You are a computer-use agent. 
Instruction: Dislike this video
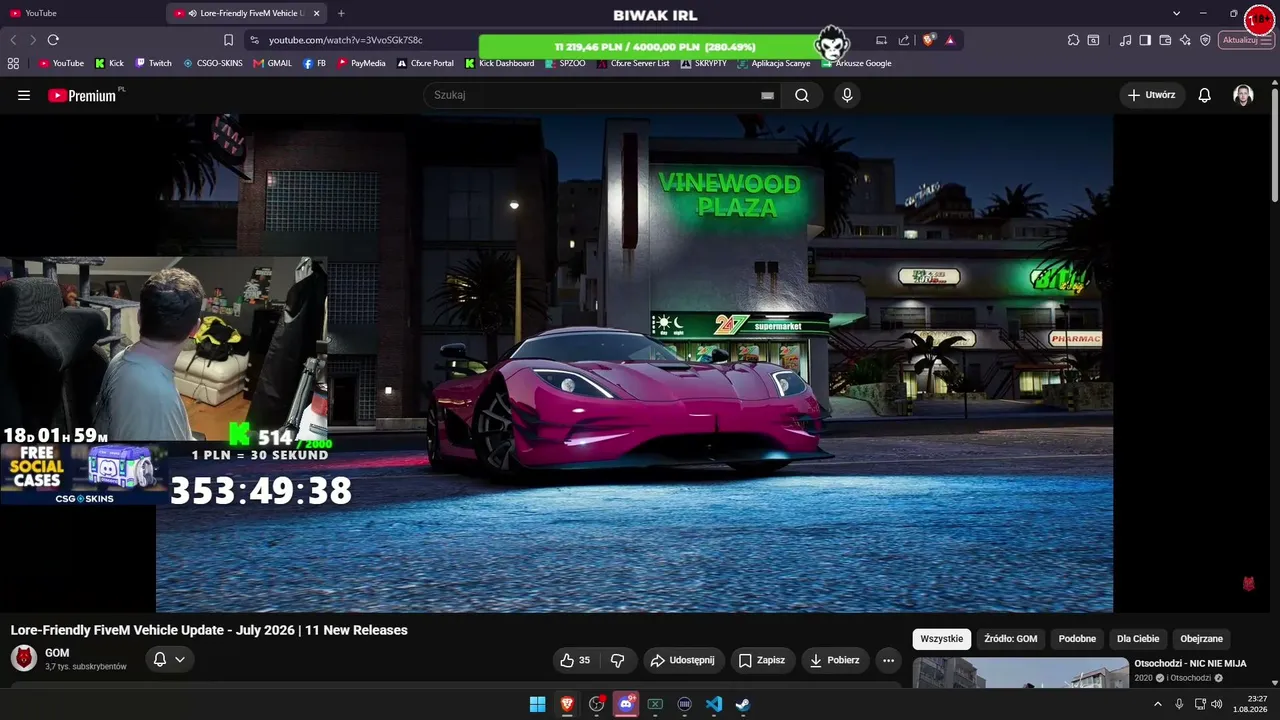(617, 660)
